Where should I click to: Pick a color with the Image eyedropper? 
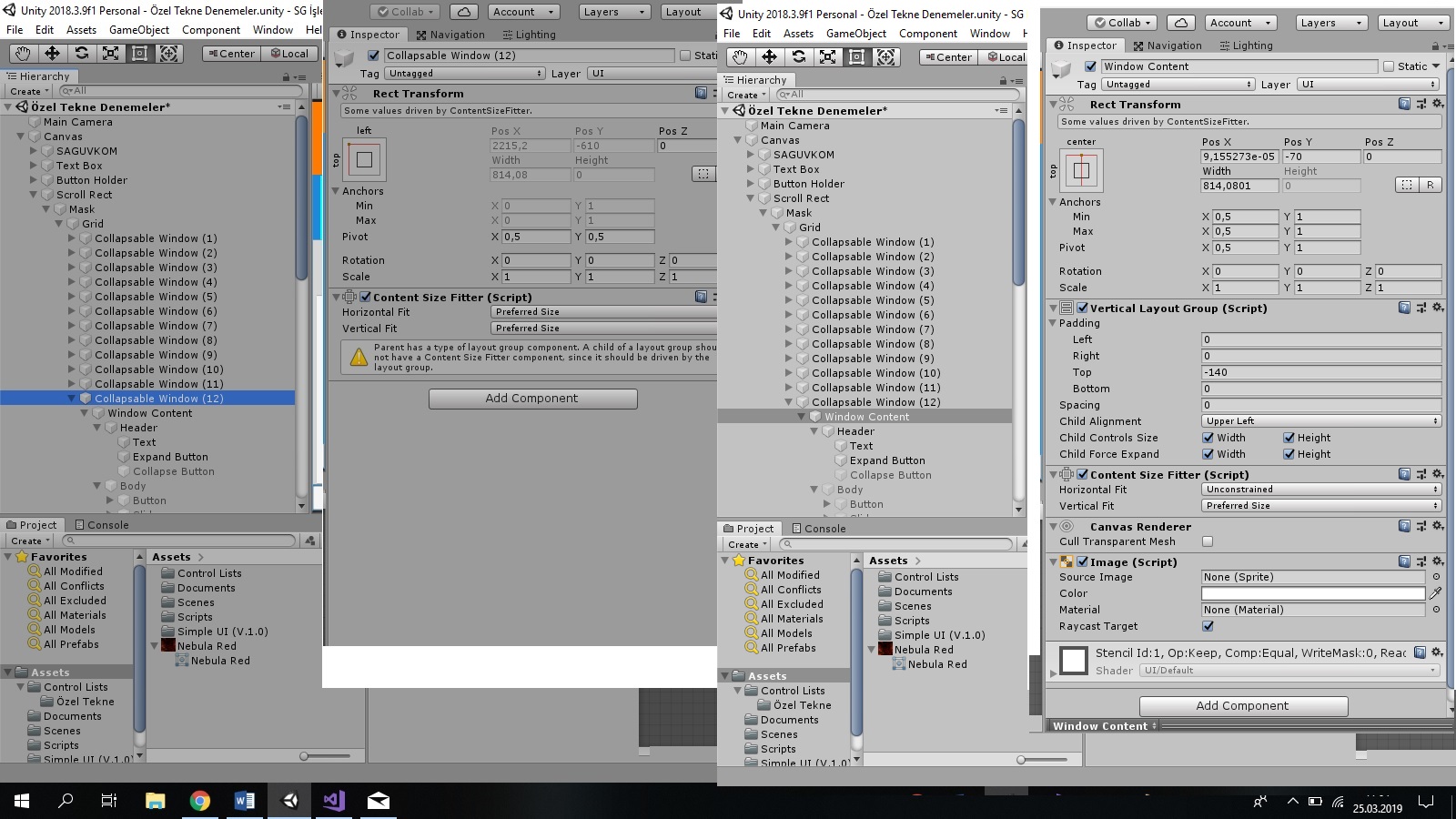click(1435, 593)
